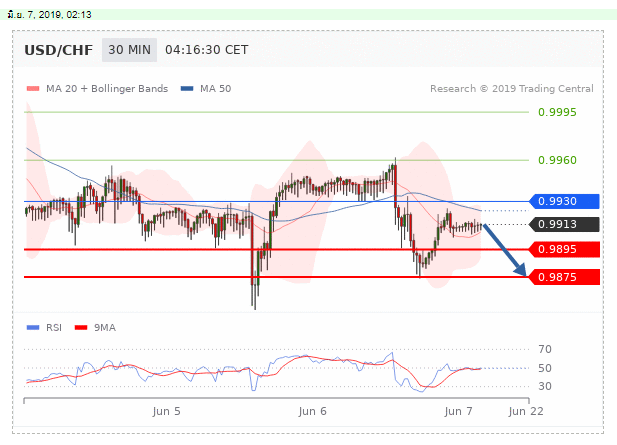Click the MA 20 + Bollinger Bands legend swatch
The height and width of the screenshot is (445, 617).
pos(33,89)
